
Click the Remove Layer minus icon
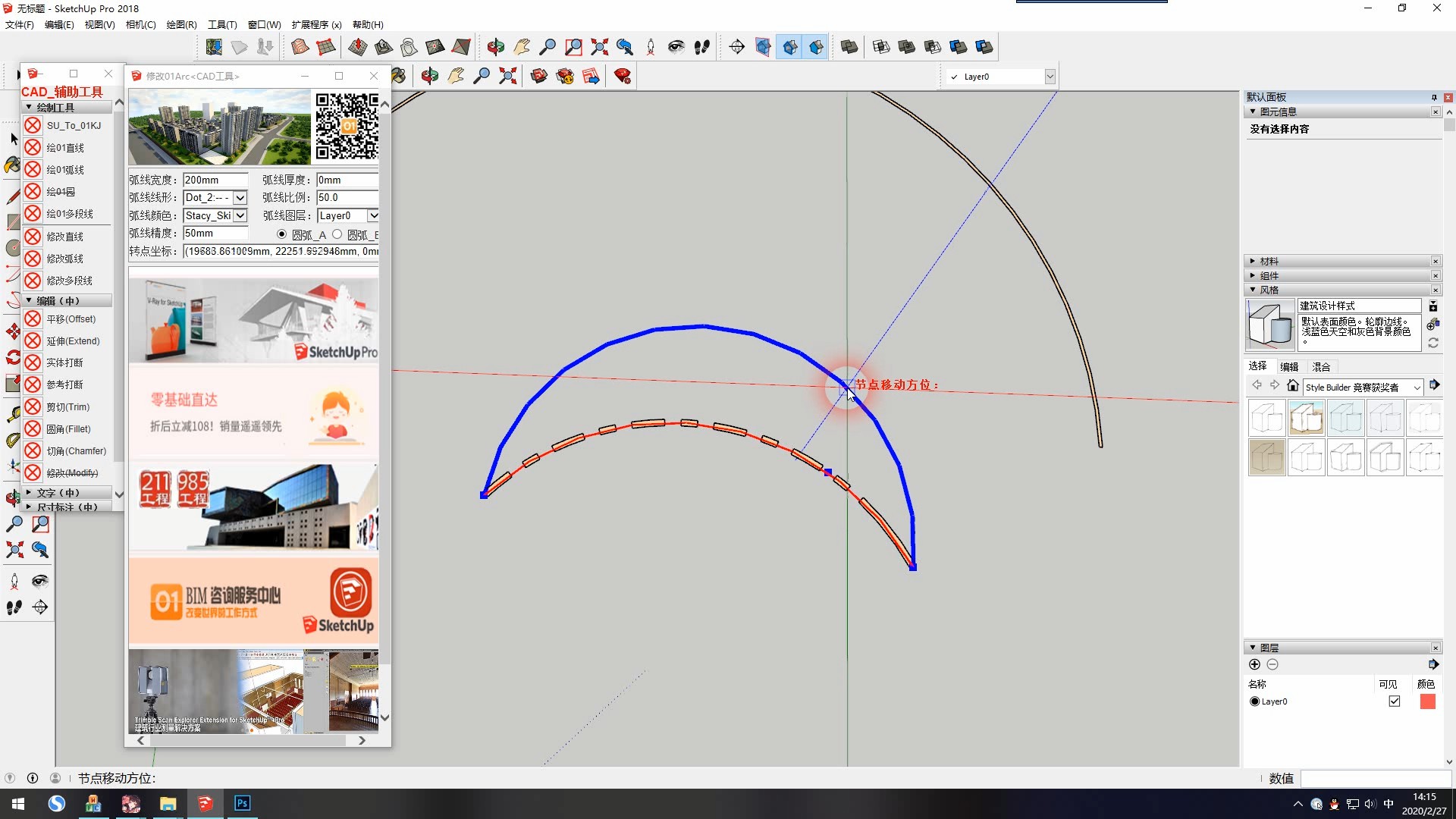1272,664
